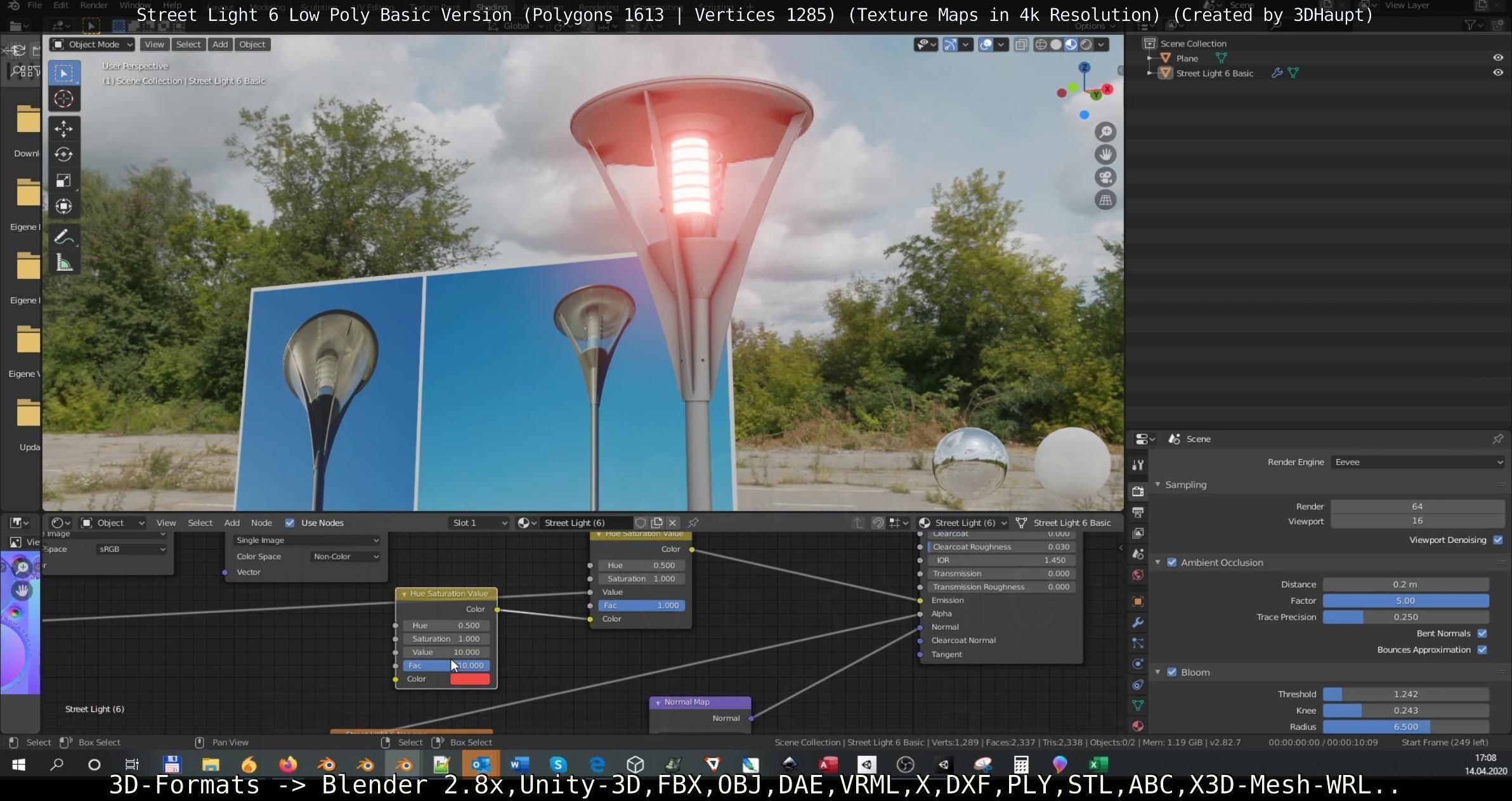Adjust Ambient Occlusion Factor slider
The height and width of the screenshot is (801, 1512).
1405,601
